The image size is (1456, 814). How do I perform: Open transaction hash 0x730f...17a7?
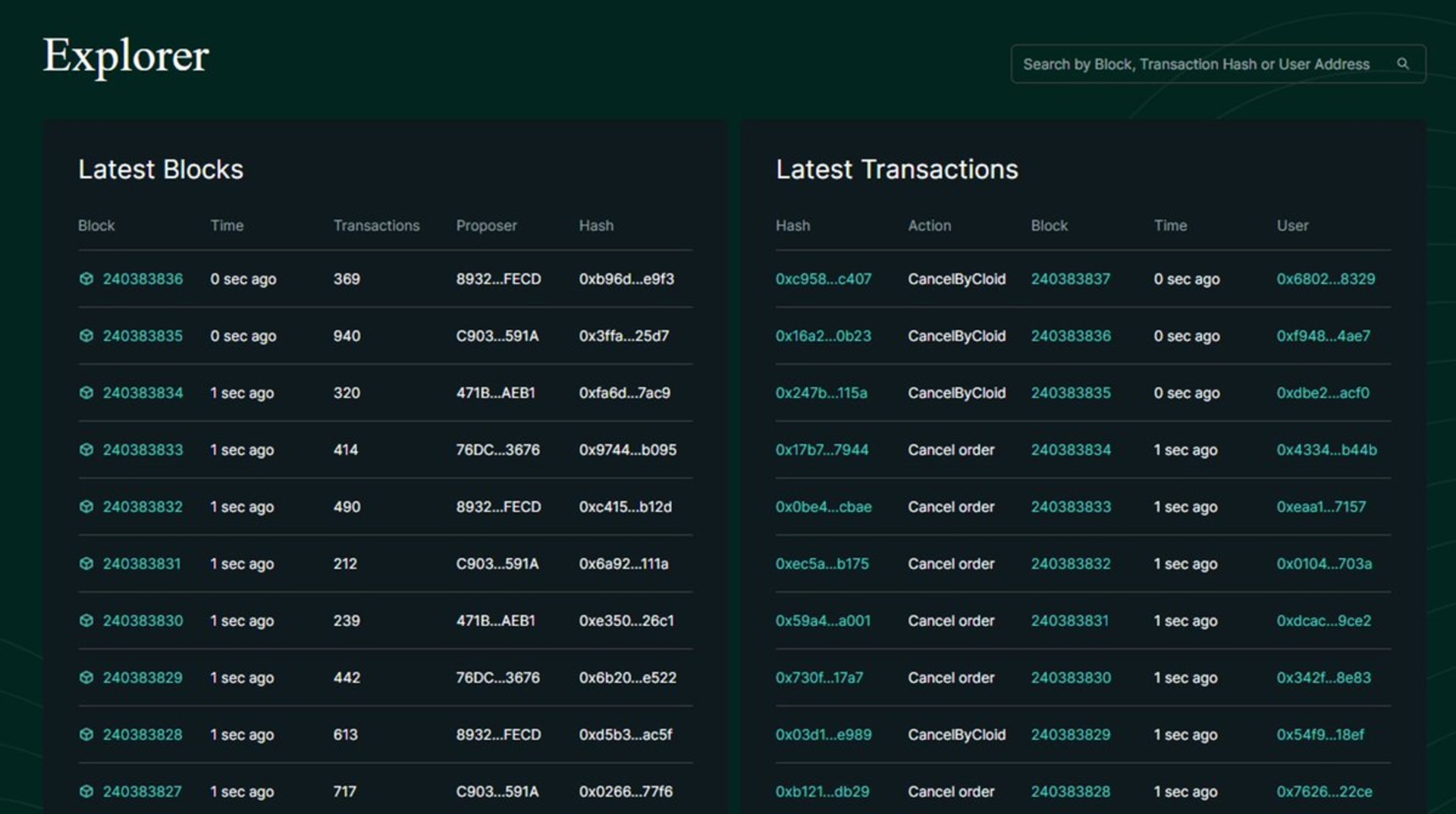tap(819, 677)
